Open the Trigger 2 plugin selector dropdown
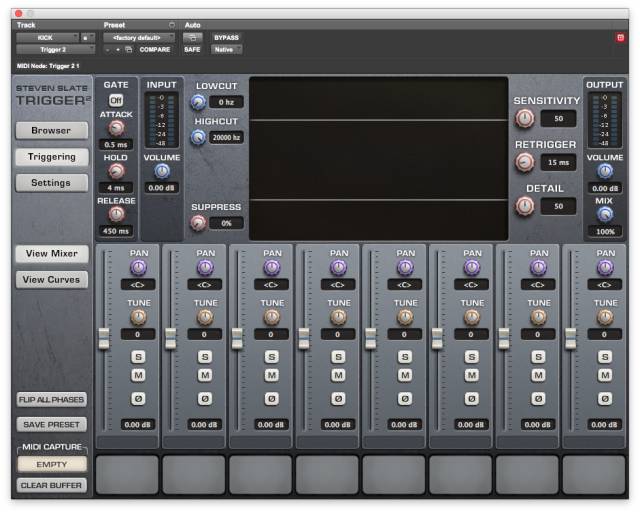 (x=55, y=49)
